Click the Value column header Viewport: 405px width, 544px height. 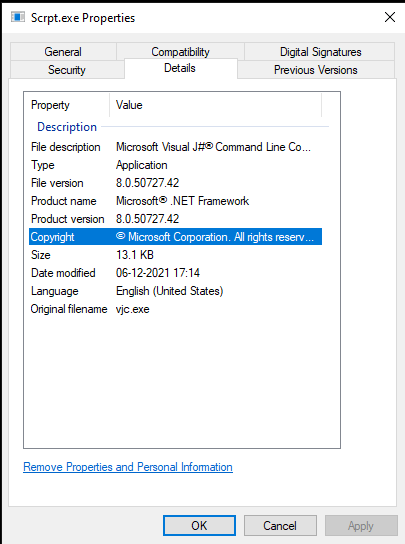[216, 105]
